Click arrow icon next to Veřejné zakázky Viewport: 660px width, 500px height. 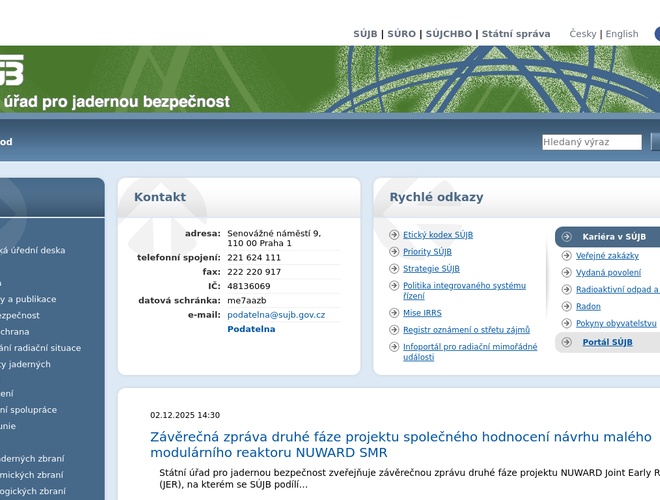pyautogui.click(x=566, y=256)
